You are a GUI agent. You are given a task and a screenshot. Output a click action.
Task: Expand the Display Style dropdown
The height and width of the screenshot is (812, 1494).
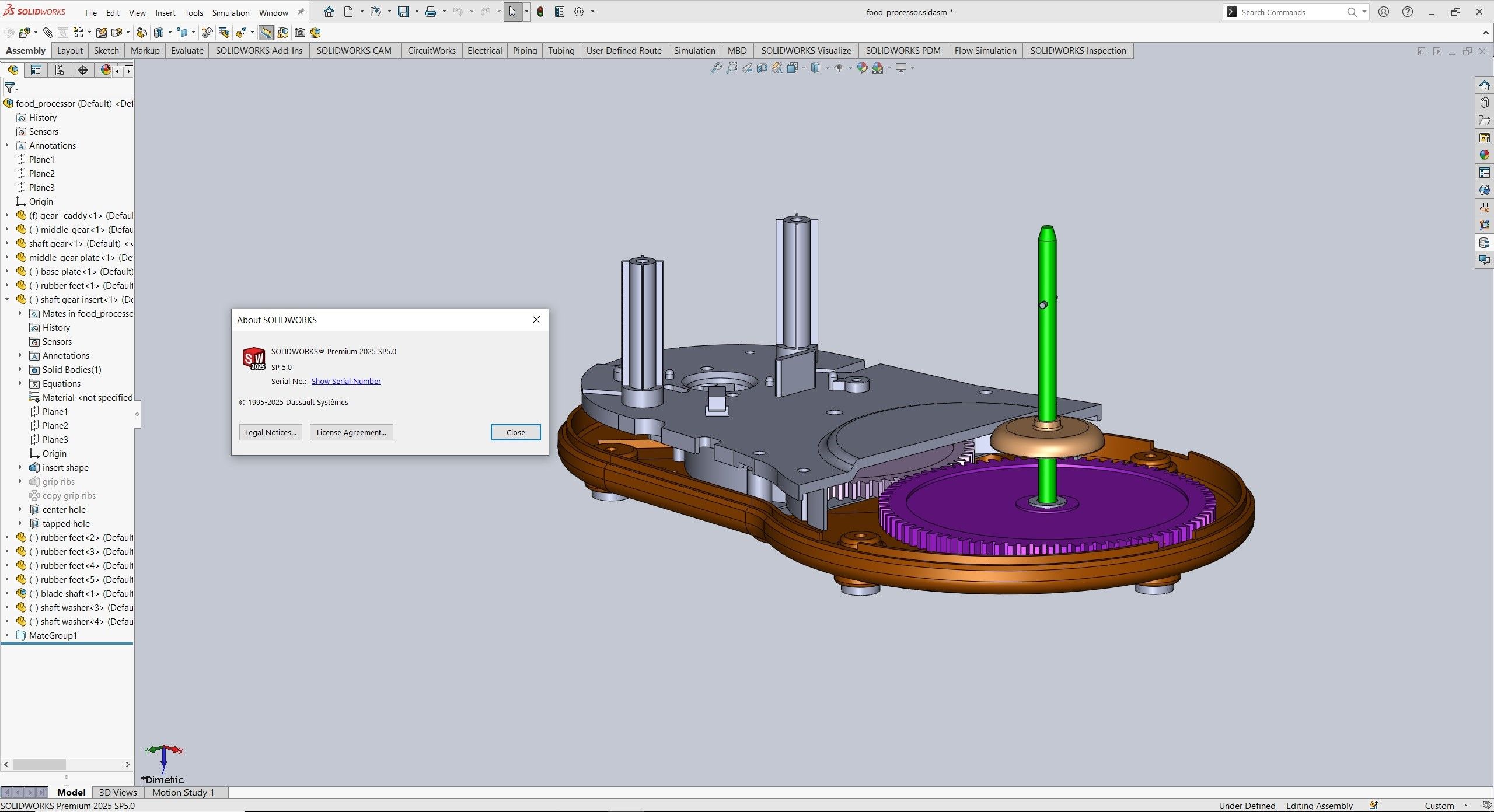click(x=827, y=68)
